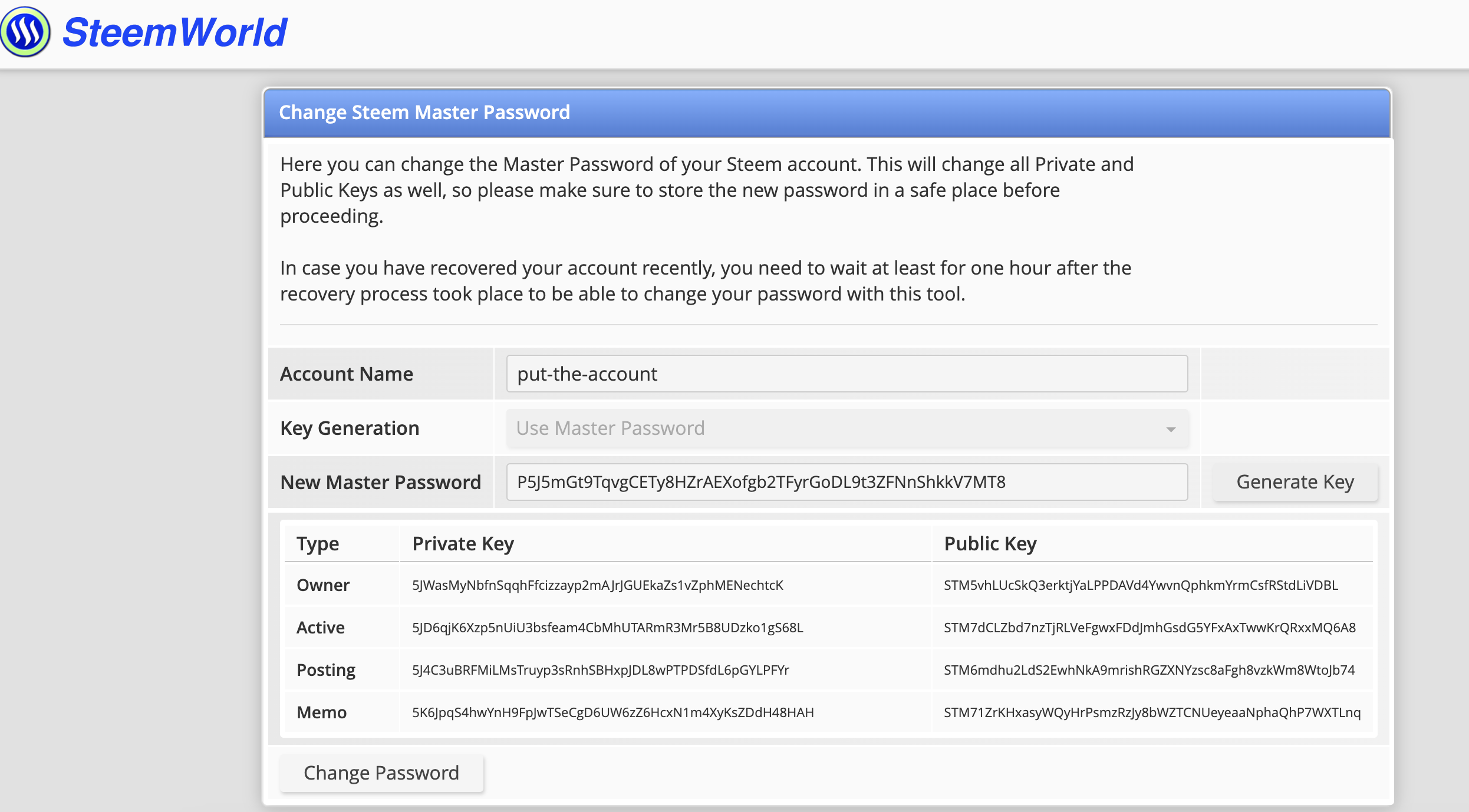This screenshot has width=1469, height=812.
Task: Click the Account Name input field
Action: pos(847,374)
